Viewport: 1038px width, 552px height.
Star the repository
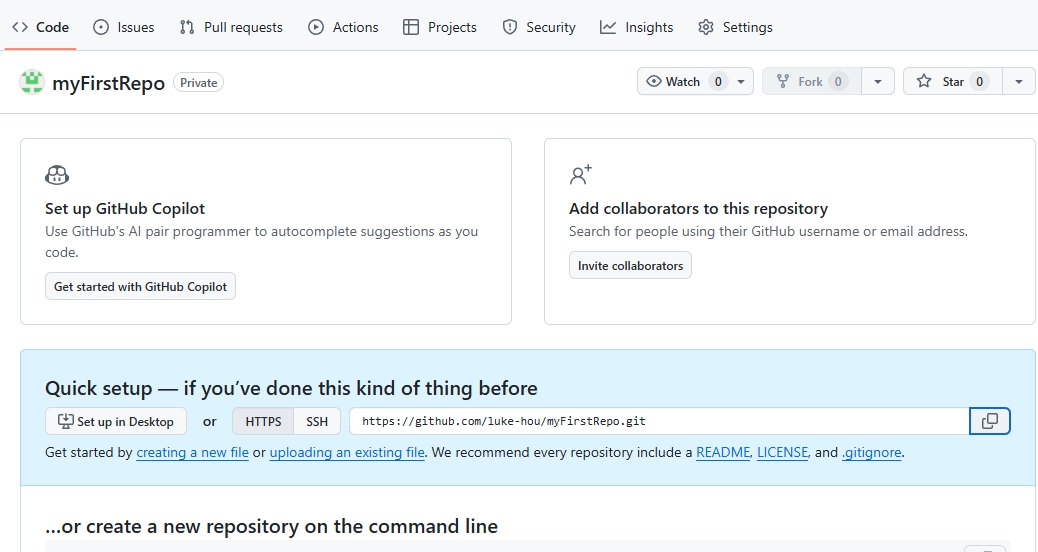(x=953, y=81)
